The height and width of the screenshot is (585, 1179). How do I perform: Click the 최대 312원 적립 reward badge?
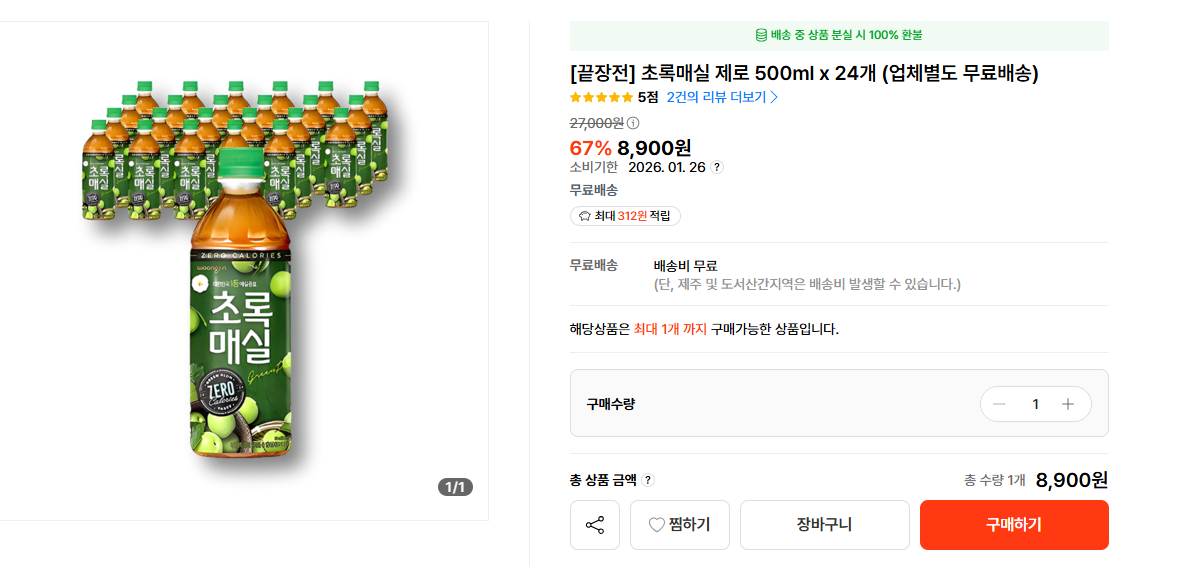(x=625, y=216)
